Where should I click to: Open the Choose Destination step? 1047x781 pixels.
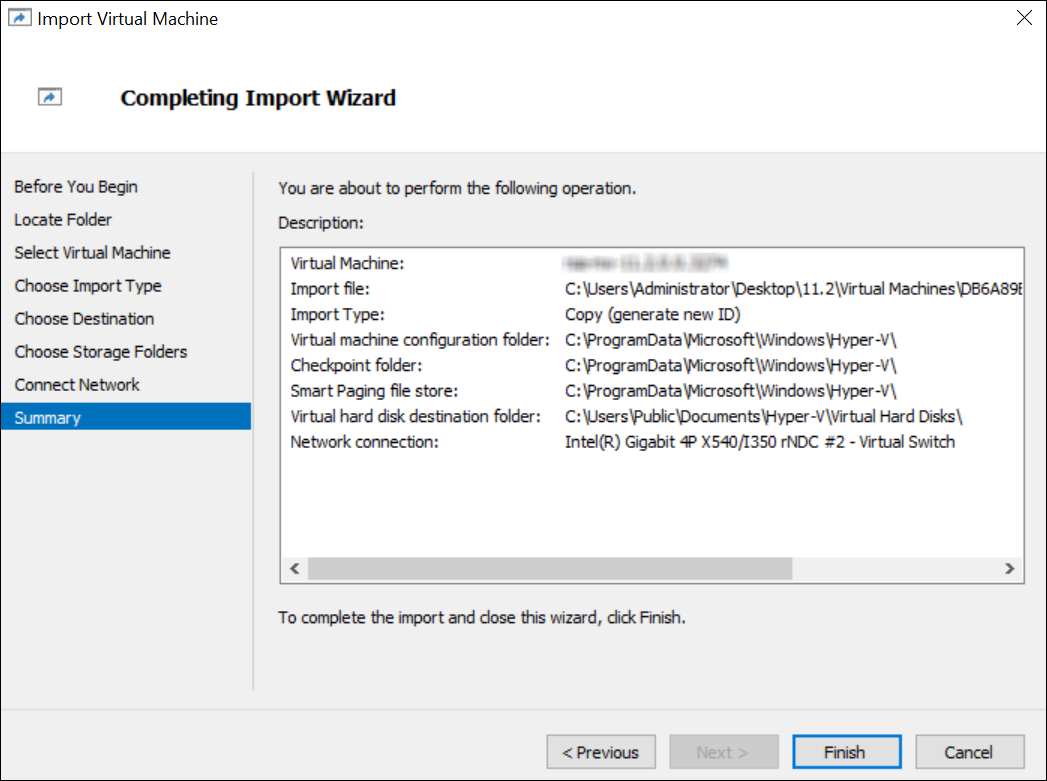84,319
